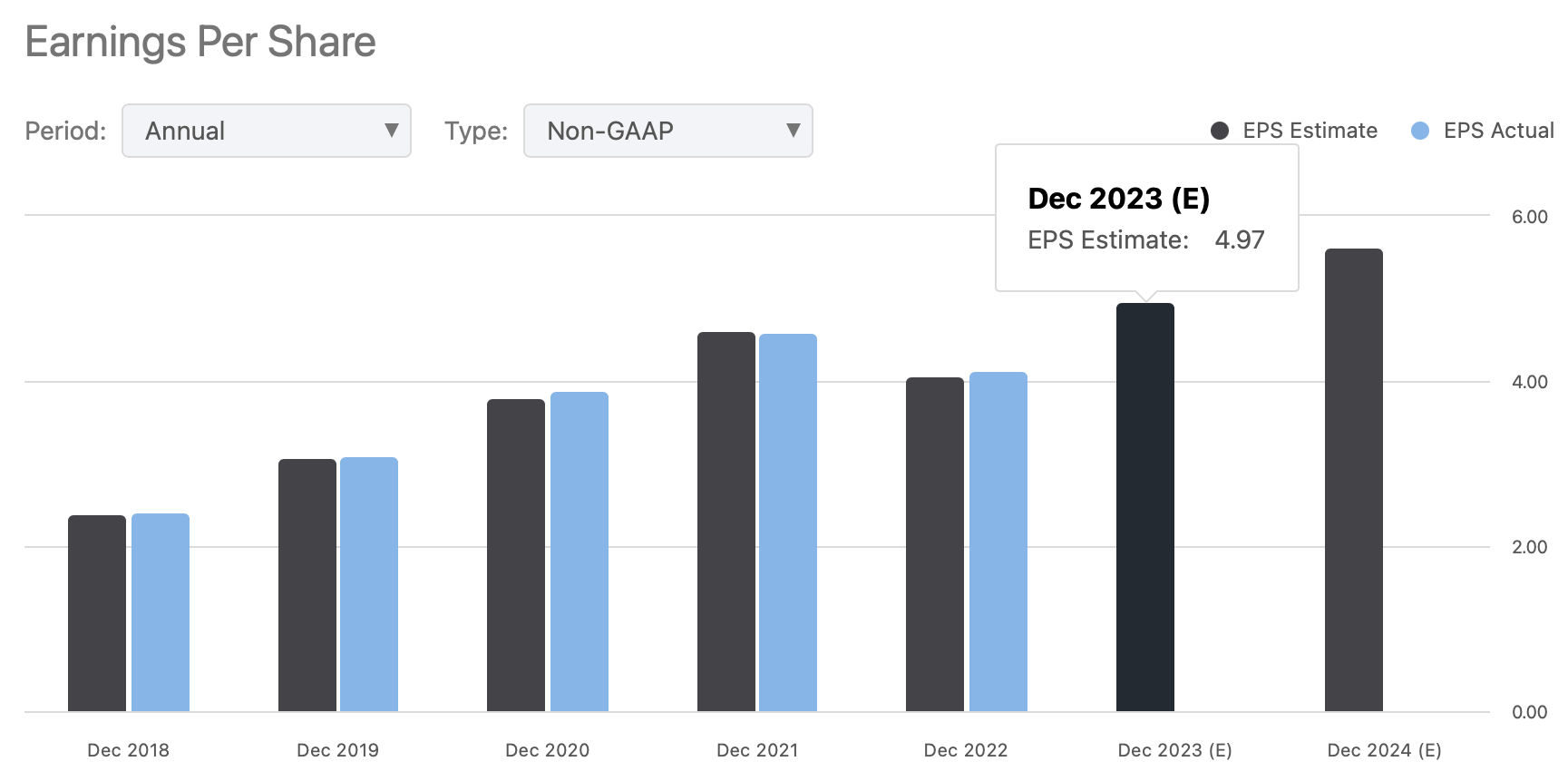Screen dimensions: 1568x781
Task: Click the Dec 2019 EPS Estimate bar
Action: [307, 585]
